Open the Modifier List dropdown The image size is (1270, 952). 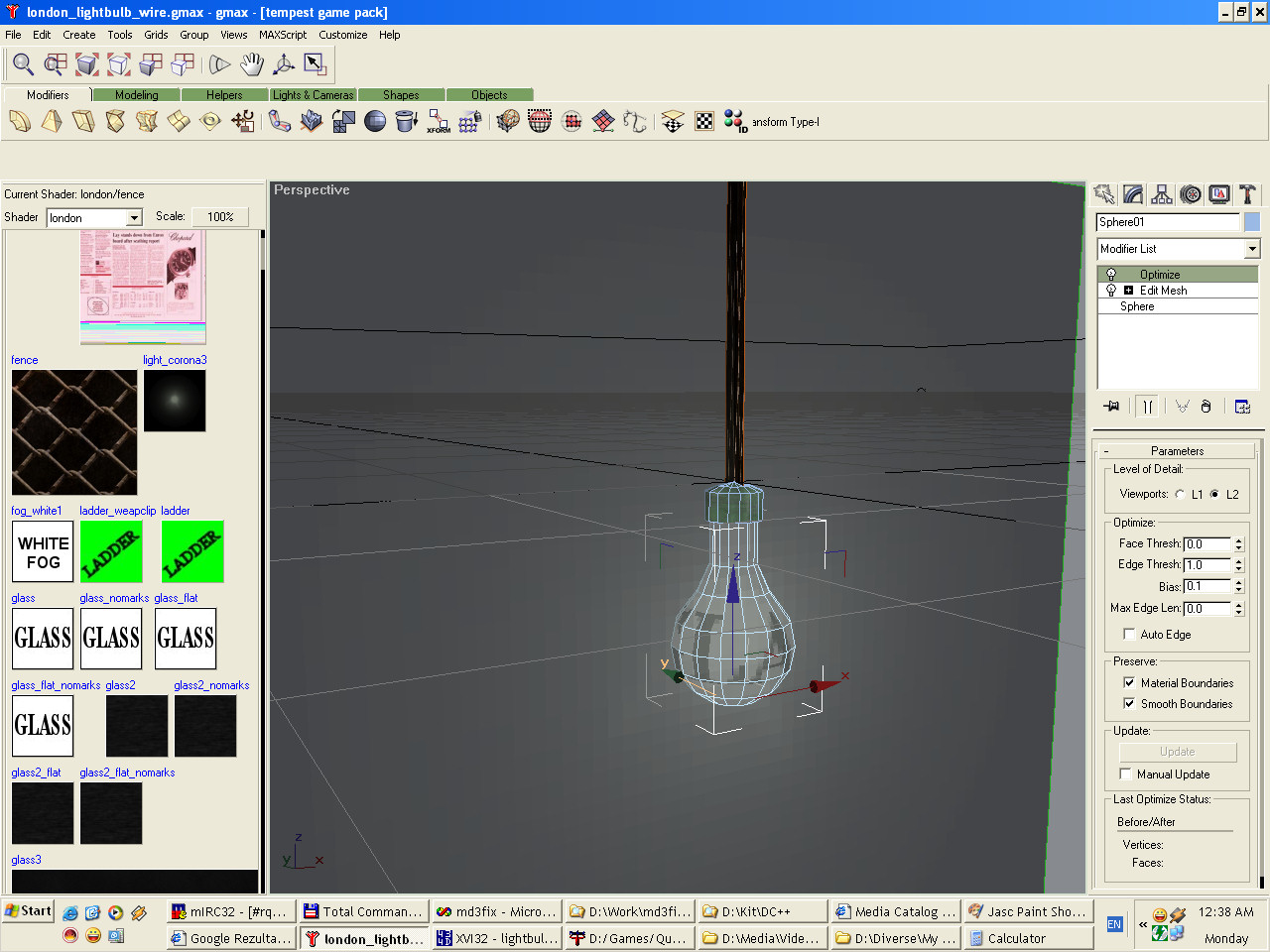[x=1252, y=249]
